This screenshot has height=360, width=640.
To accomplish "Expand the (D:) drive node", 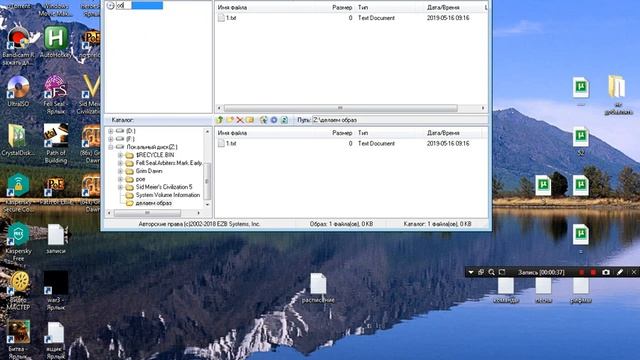I will click(x=111, y=131).
